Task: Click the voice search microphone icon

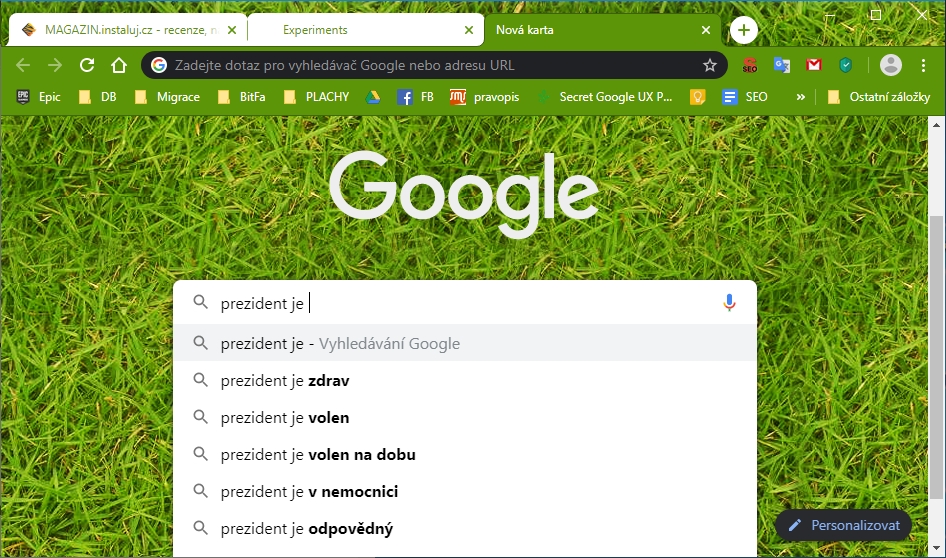Action: (730, 303)
